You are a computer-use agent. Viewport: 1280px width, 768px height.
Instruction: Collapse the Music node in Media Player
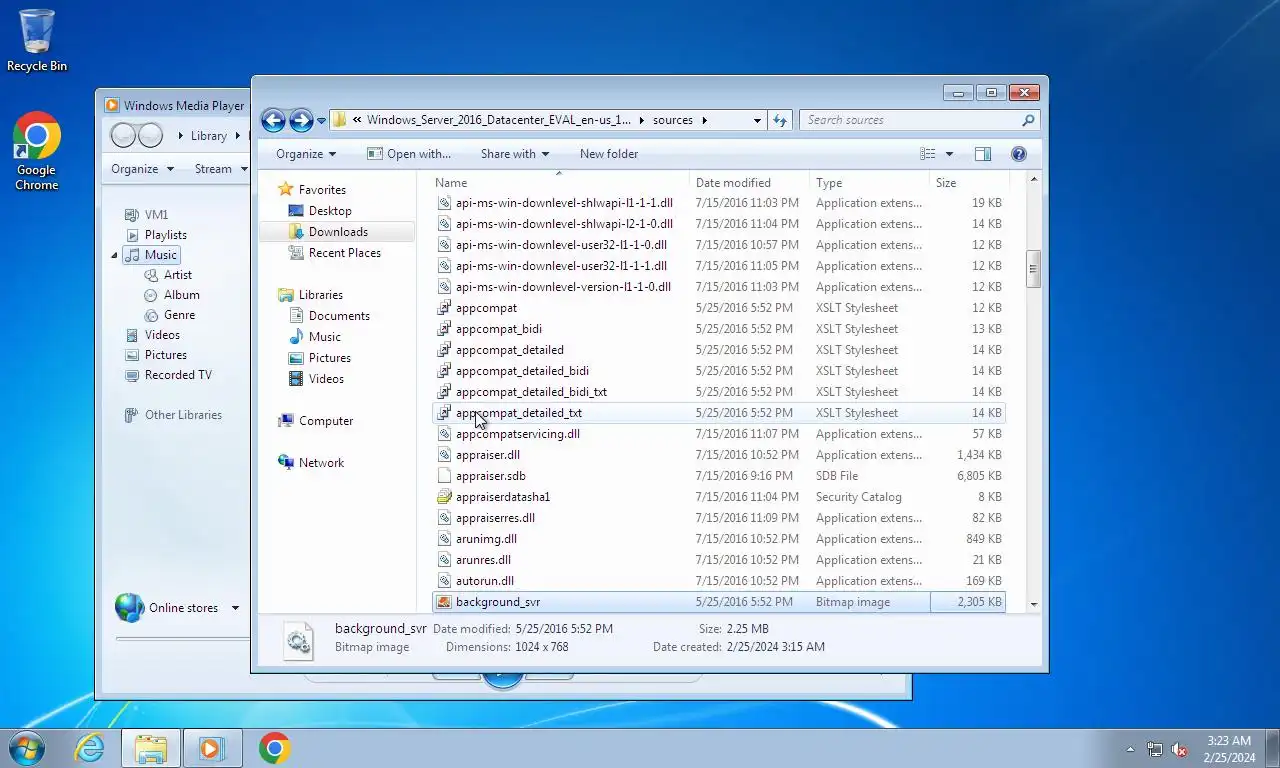coord(114,255)
